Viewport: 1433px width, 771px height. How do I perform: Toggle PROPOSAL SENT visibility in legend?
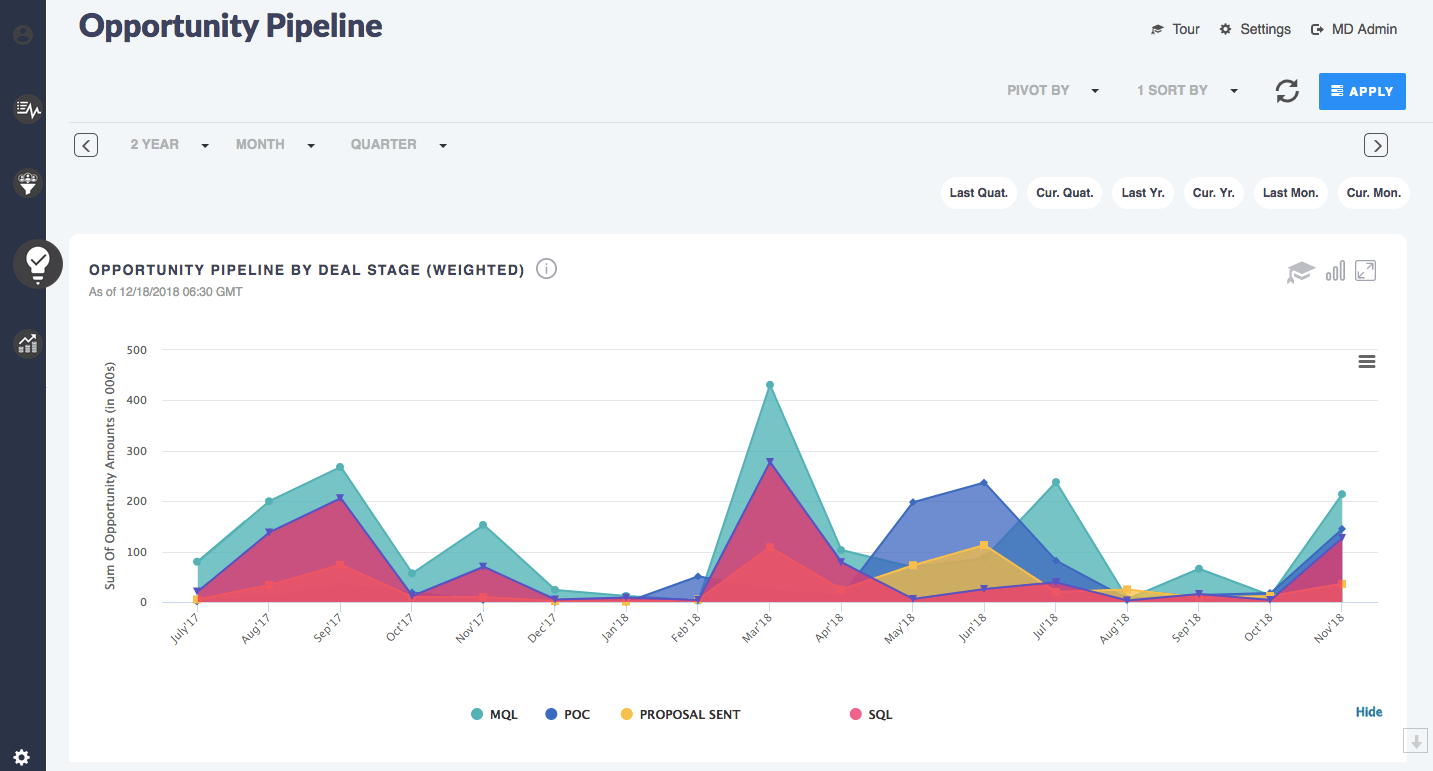pos(680,713)
